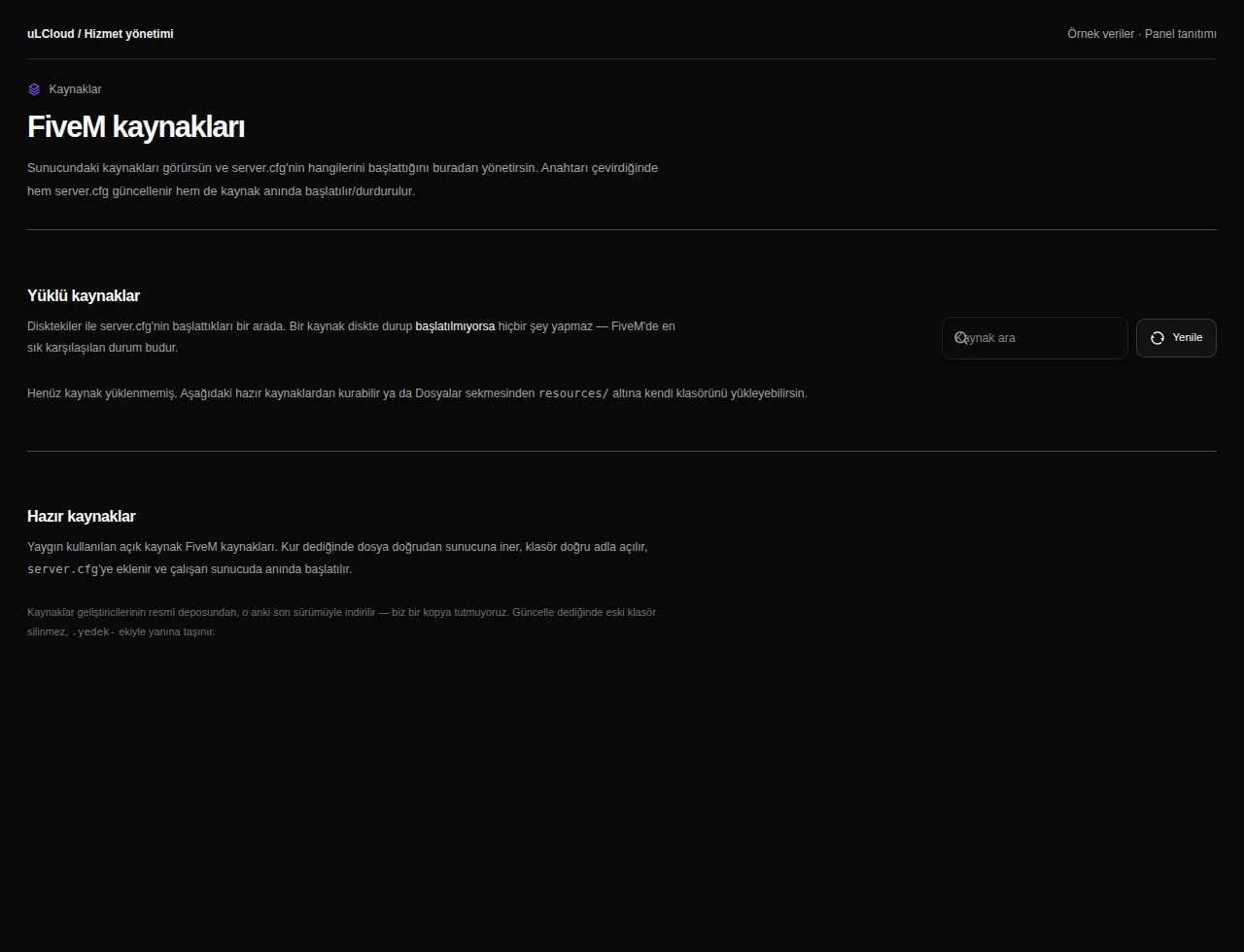This screenshot has height=952, width=1244.
Task: Refresh the list with the Yenile button
Action: point(1176,338)
